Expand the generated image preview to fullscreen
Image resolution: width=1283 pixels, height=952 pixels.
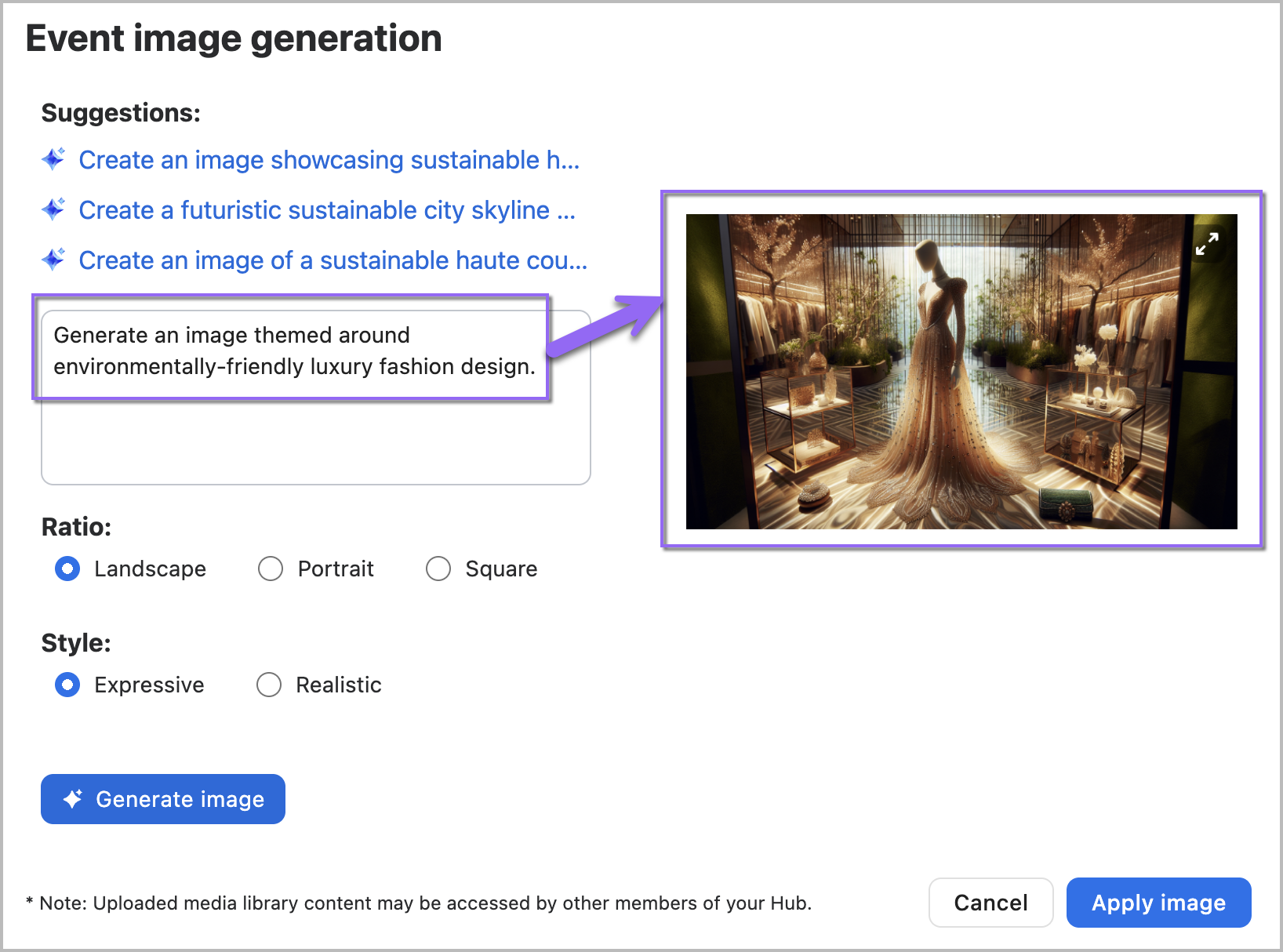click(x=1206, y=244)
